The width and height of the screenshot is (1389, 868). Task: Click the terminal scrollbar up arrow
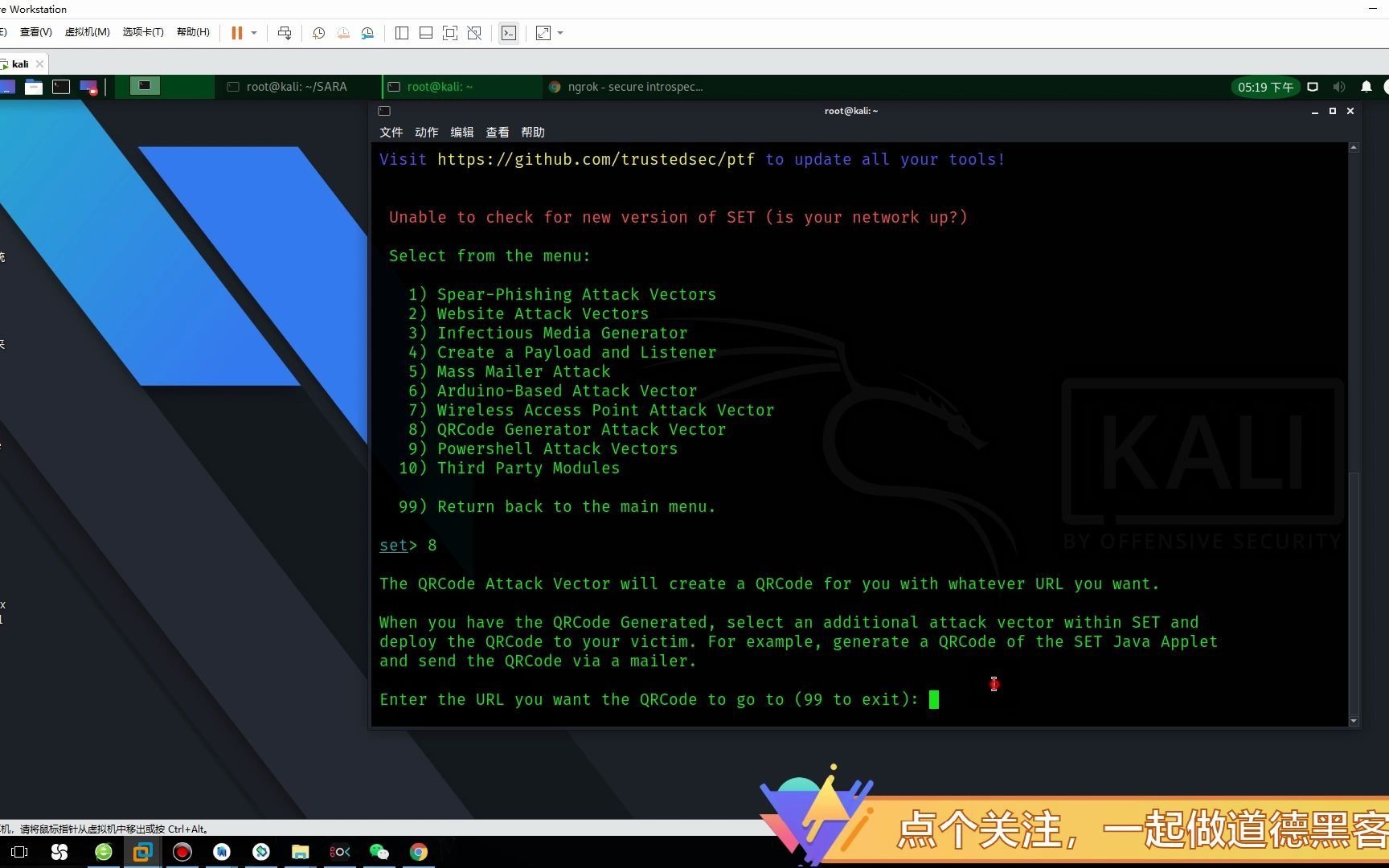tap(1354, 148)
